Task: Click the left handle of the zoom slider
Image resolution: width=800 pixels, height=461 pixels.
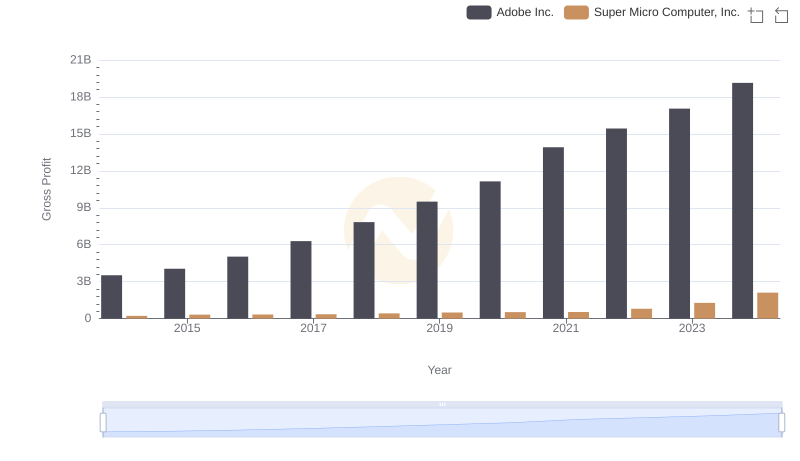Action: click(103, 423)
